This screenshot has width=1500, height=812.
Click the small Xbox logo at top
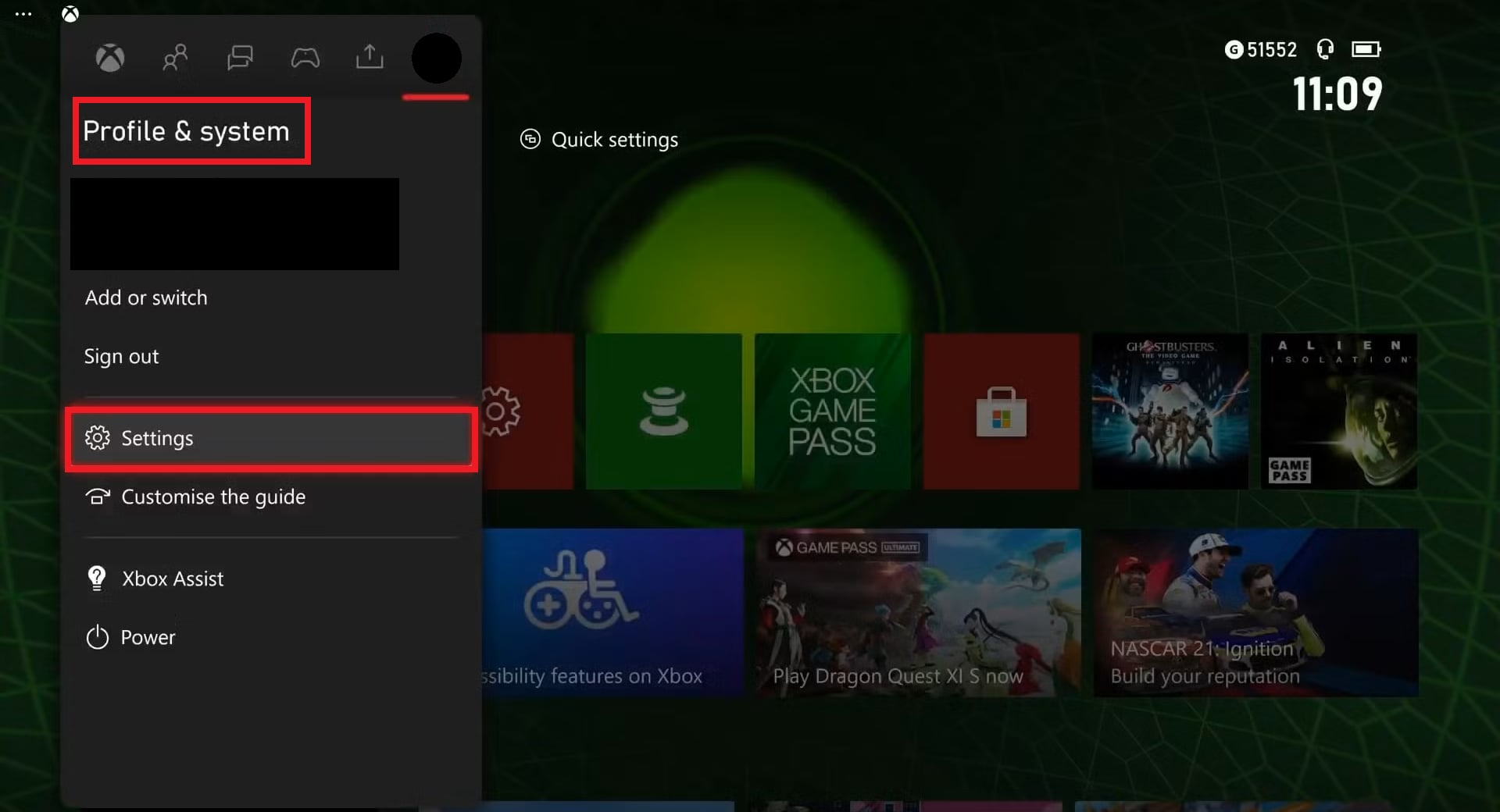(x=70, y=14)
